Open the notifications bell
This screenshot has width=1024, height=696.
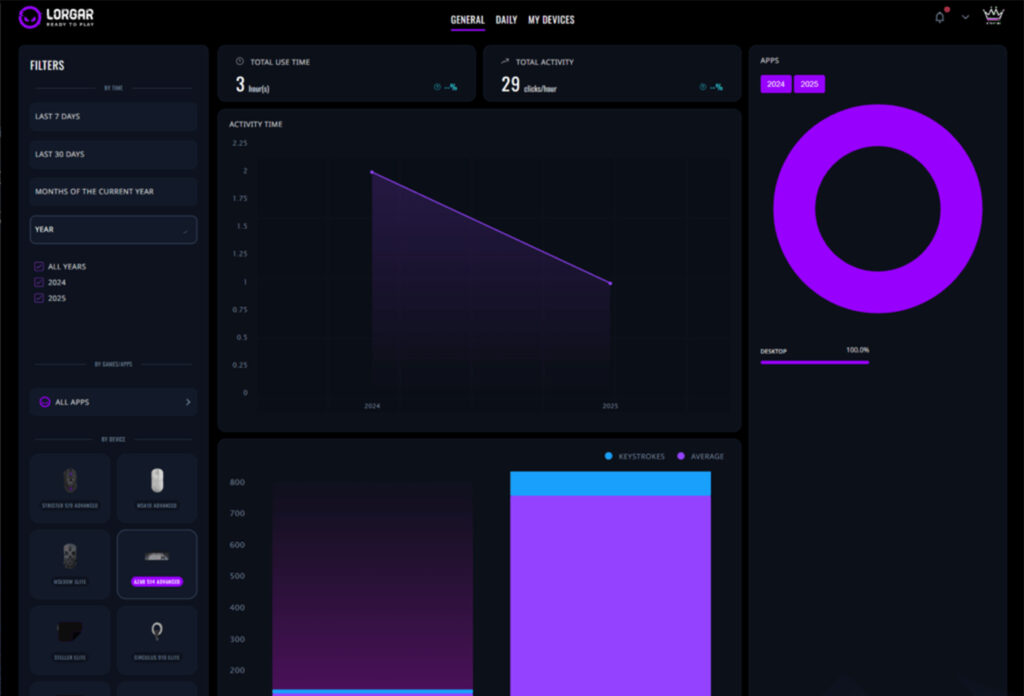click(939, 17)
